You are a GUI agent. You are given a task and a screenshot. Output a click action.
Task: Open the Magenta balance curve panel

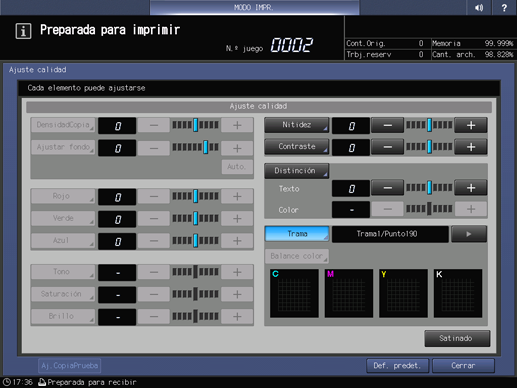[349, 293]
